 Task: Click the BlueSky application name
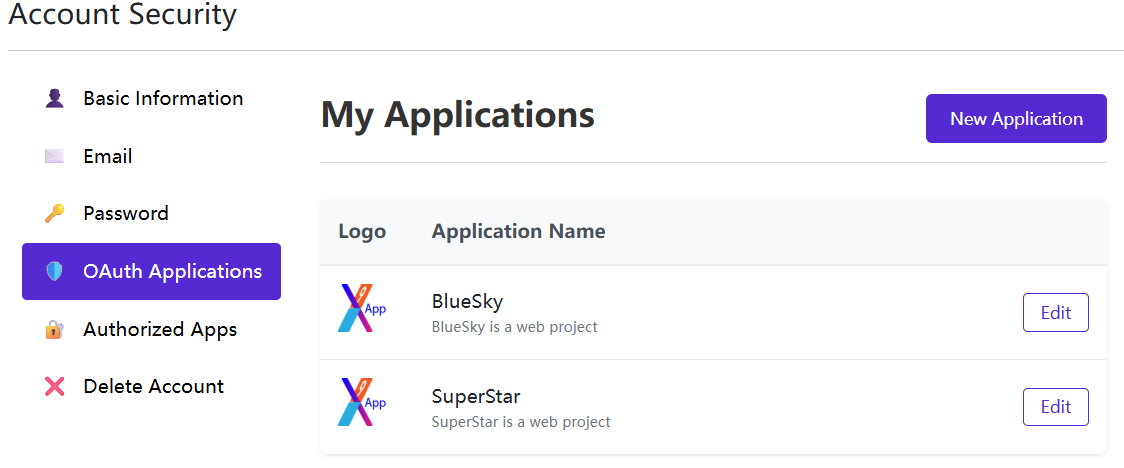(x=467, y=302)
